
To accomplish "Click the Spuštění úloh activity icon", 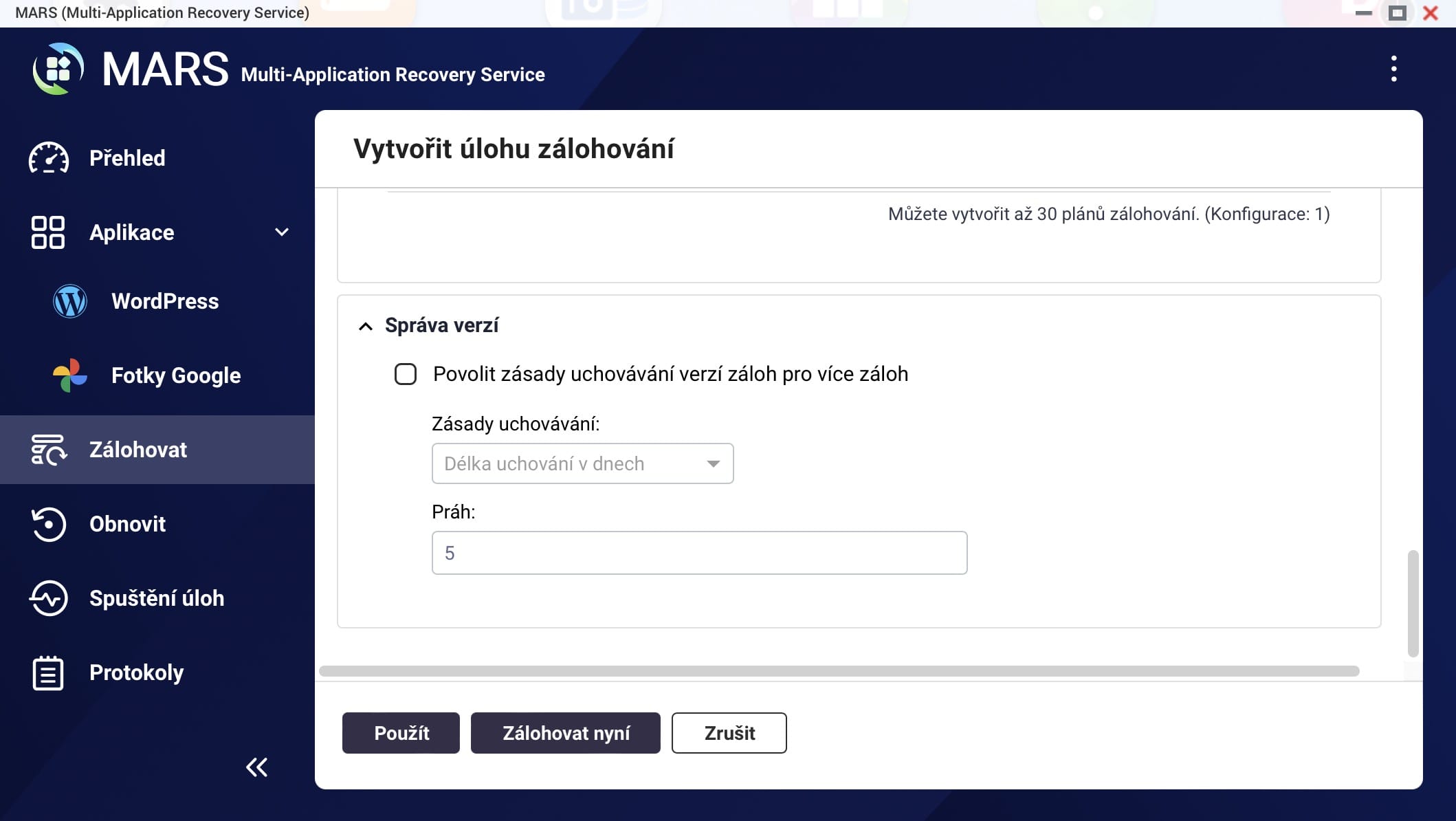I will (49, 598).
